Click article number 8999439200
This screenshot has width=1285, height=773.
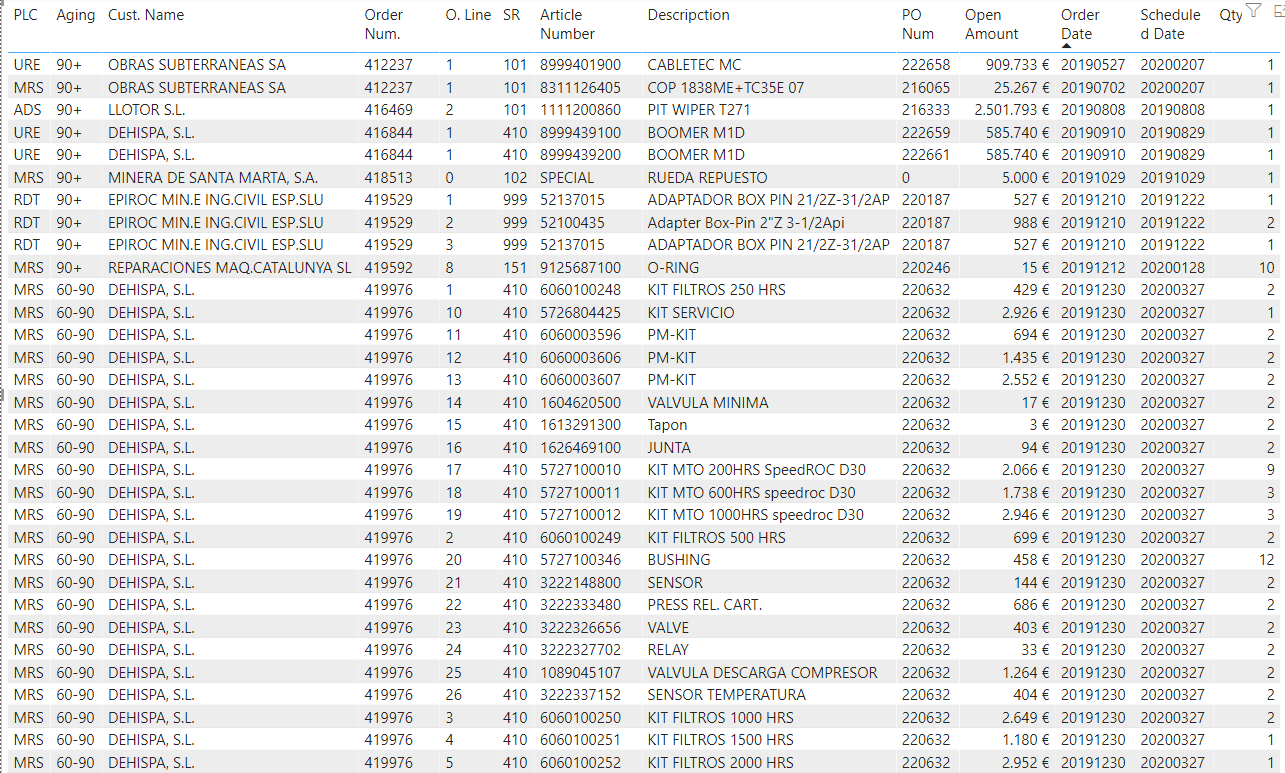click(580, 155)
